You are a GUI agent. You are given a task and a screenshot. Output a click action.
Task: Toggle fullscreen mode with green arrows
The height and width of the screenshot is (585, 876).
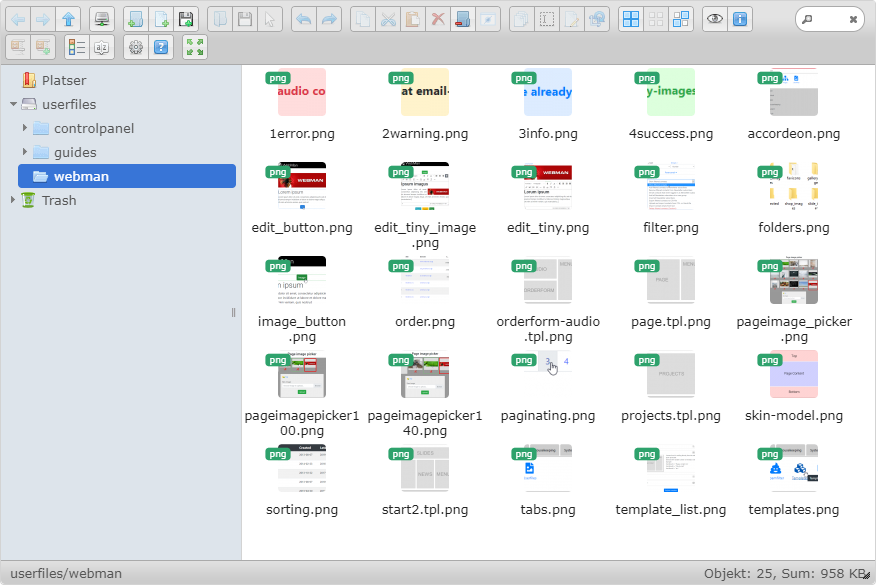coord(194,47)
